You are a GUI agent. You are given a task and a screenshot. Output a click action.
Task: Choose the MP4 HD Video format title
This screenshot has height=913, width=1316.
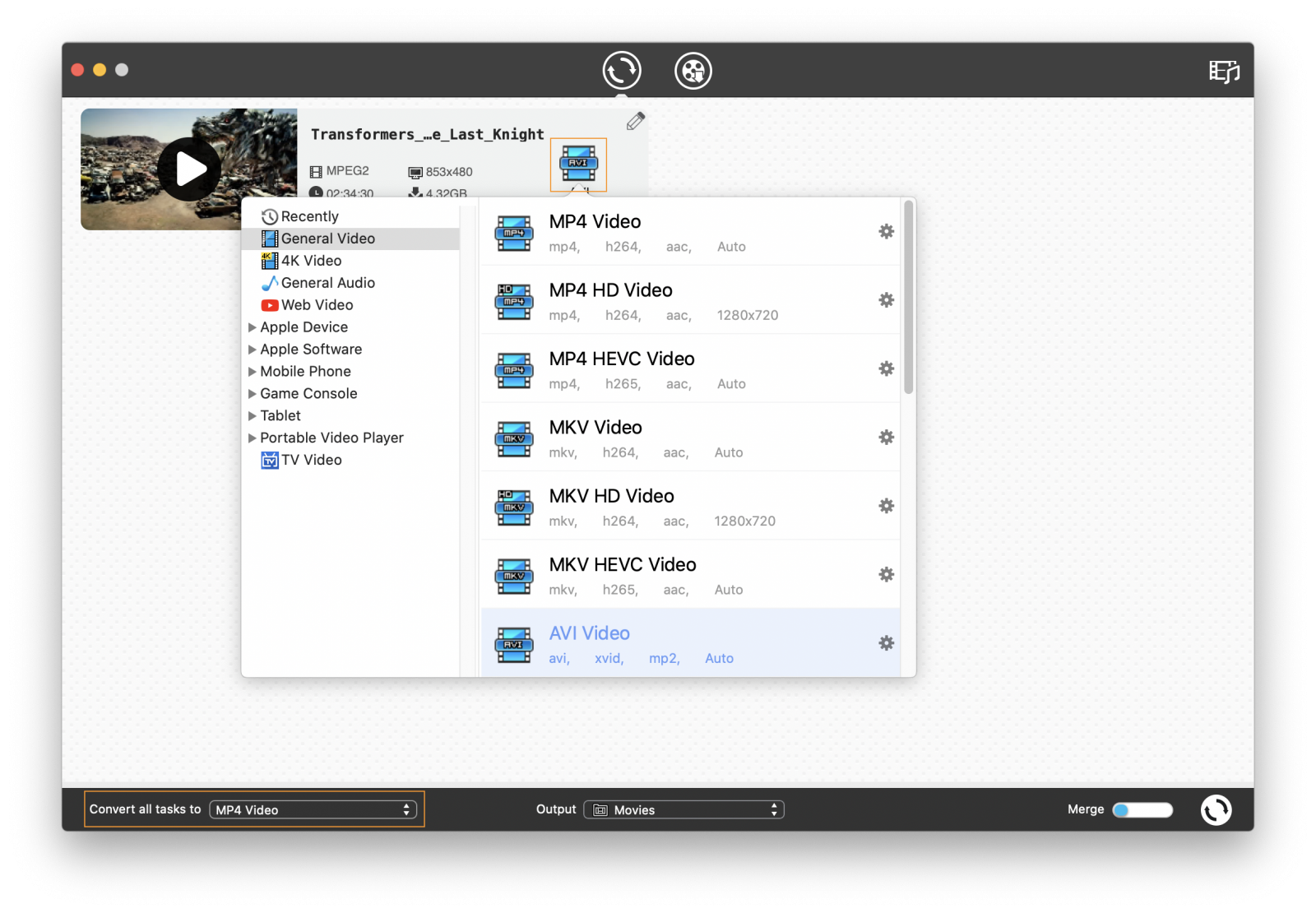pos(611,290)
